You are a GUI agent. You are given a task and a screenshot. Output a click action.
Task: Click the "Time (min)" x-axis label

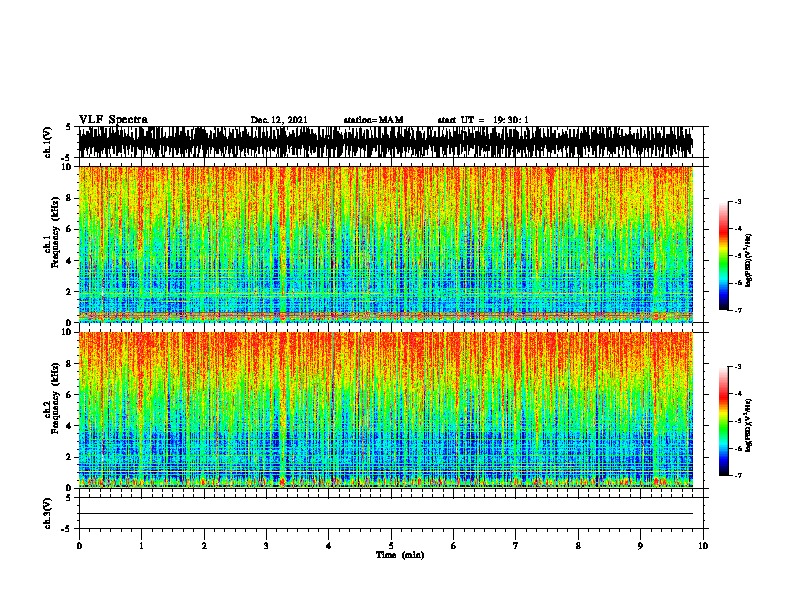400,555
